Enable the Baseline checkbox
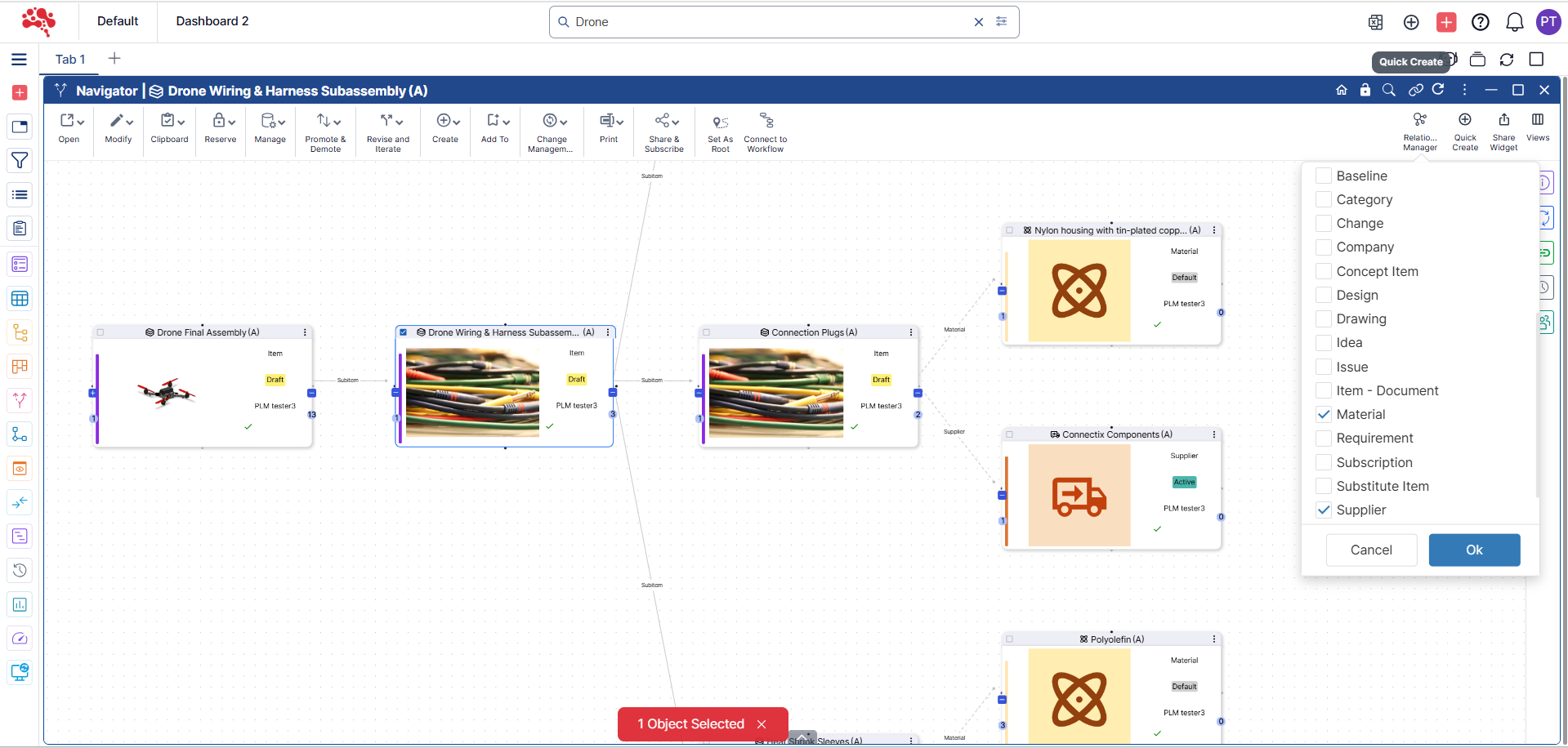Viewport: 1568px width, 748px height. (1324, 176)
